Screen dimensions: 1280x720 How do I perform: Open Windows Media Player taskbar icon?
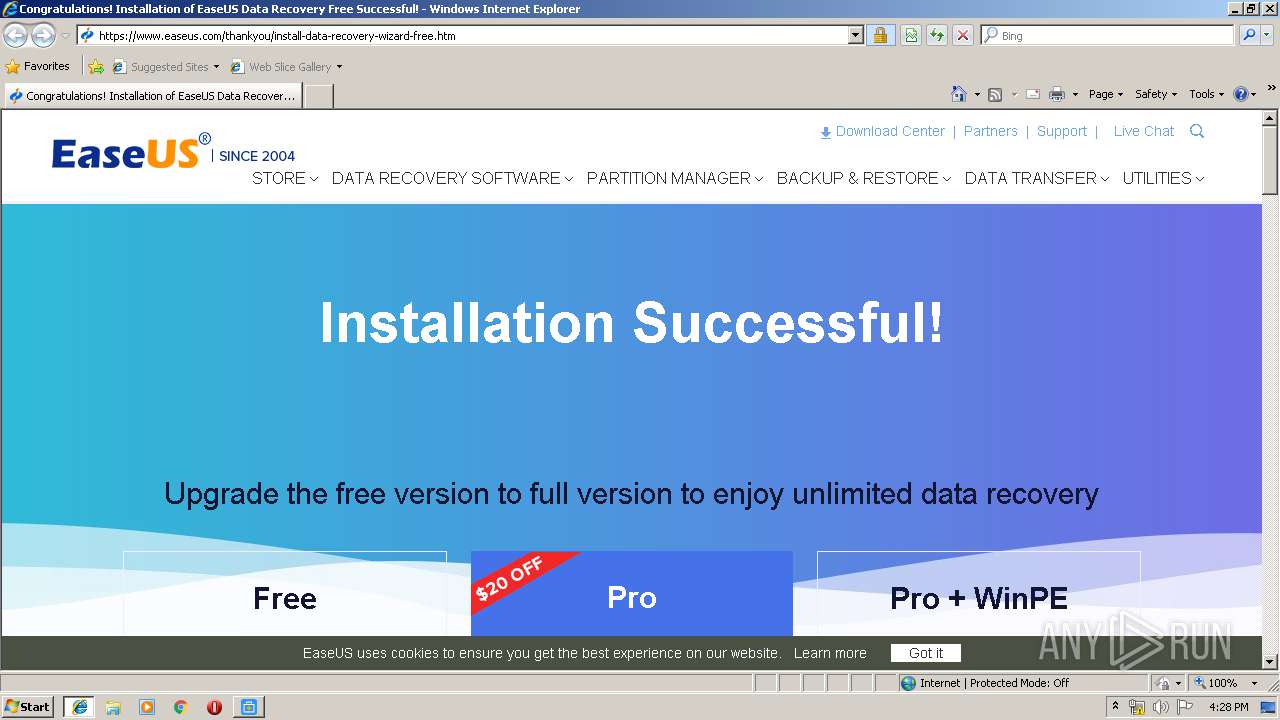(x=147, y=707)
